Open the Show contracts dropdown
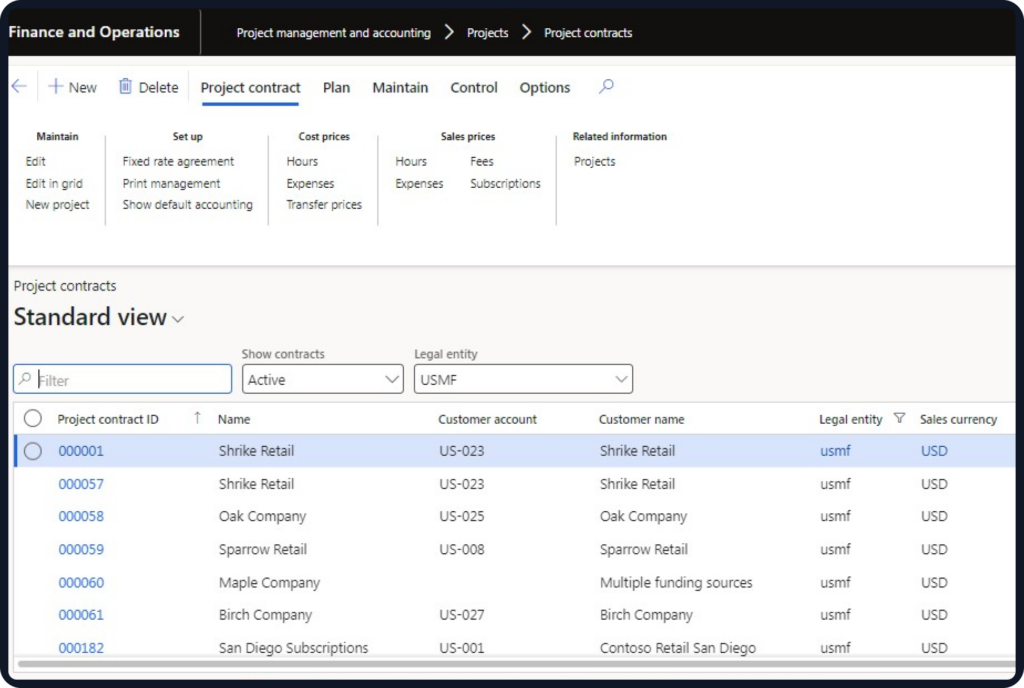 click(323, 379)
